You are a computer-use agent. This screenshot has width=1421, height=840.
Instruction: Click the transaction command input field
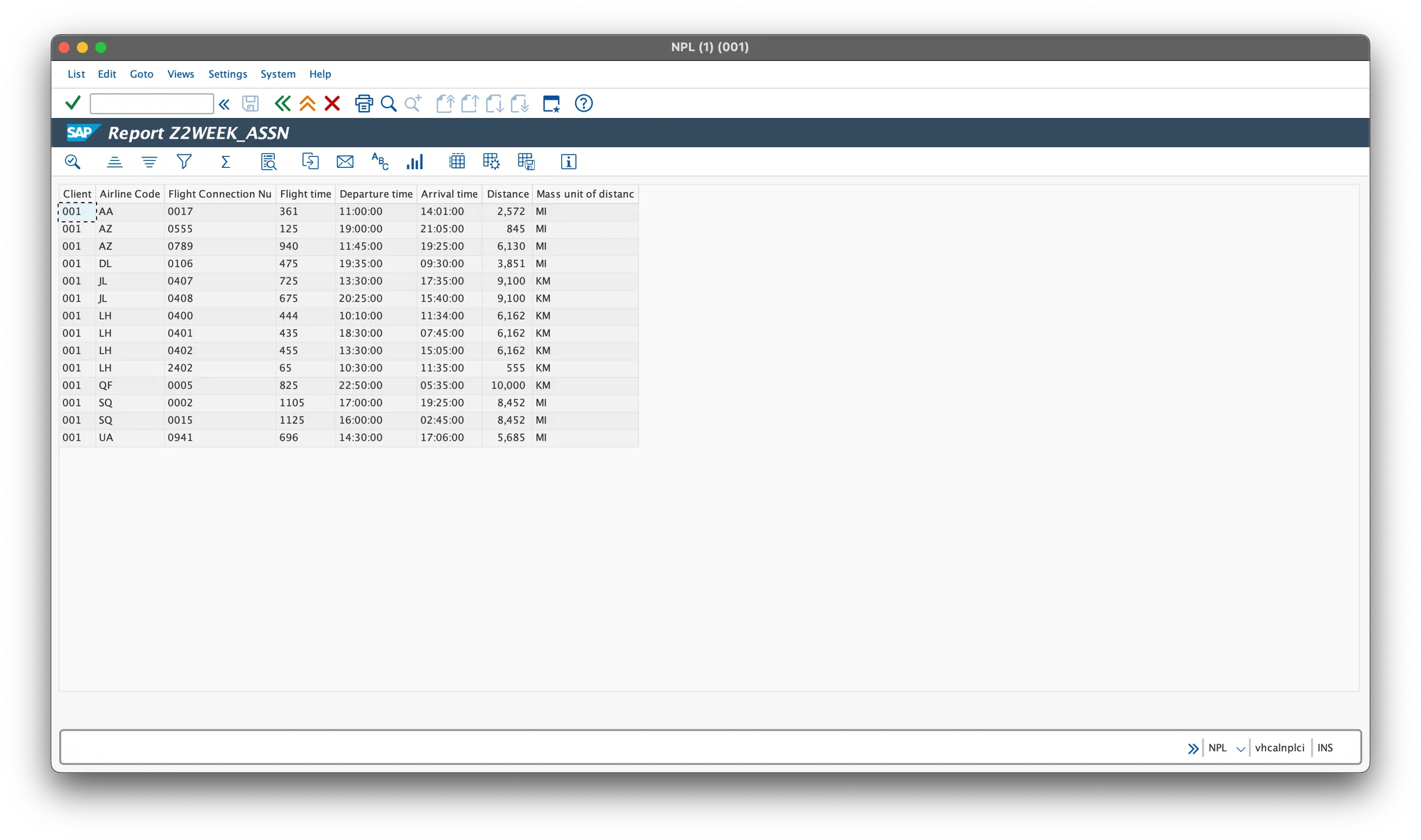click(x=151, y=103)
